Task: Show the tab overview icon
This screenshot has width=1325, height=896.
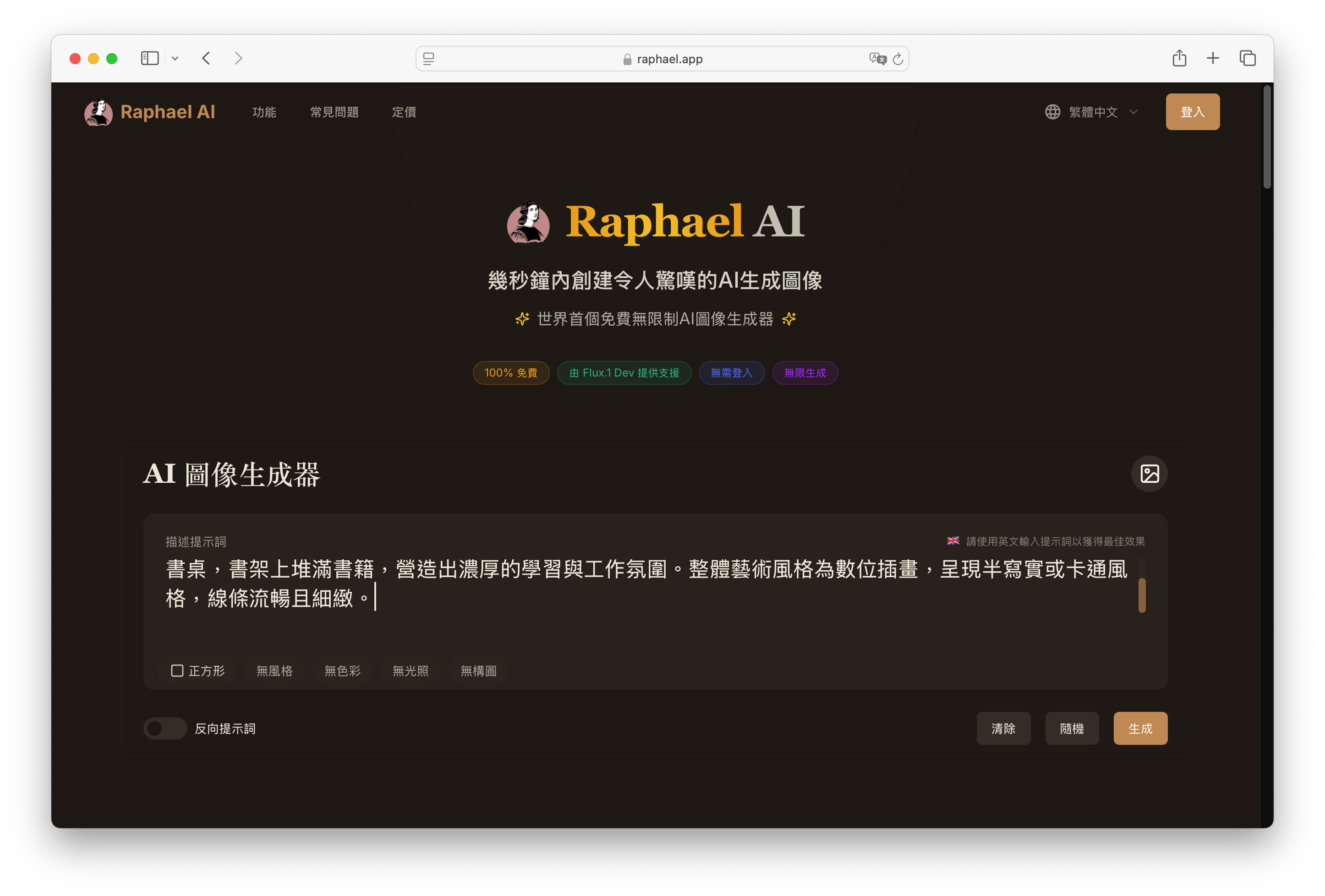Action: point(1248,58)
